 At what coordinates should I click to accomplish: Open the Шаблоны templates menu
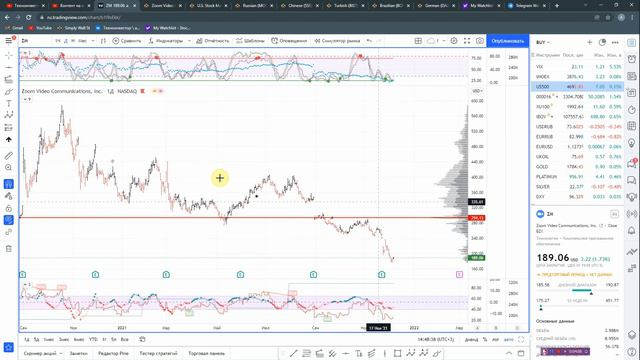250,41
